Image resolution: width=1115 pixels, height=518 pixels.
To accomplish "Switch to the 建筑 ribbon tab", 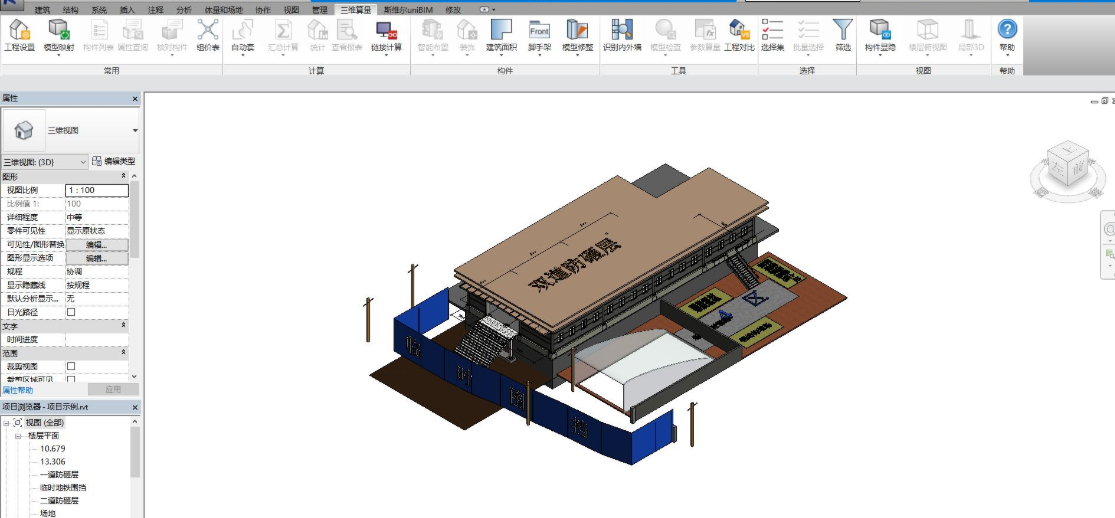I will point(42,10).
